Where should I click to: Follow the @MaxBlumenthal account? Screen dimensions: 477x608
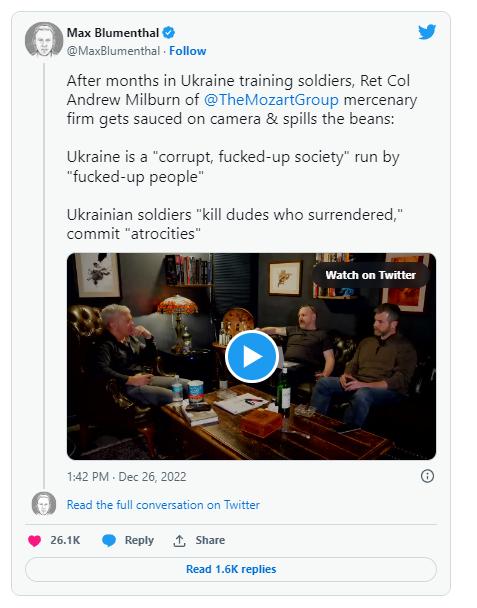coord(188,51)
